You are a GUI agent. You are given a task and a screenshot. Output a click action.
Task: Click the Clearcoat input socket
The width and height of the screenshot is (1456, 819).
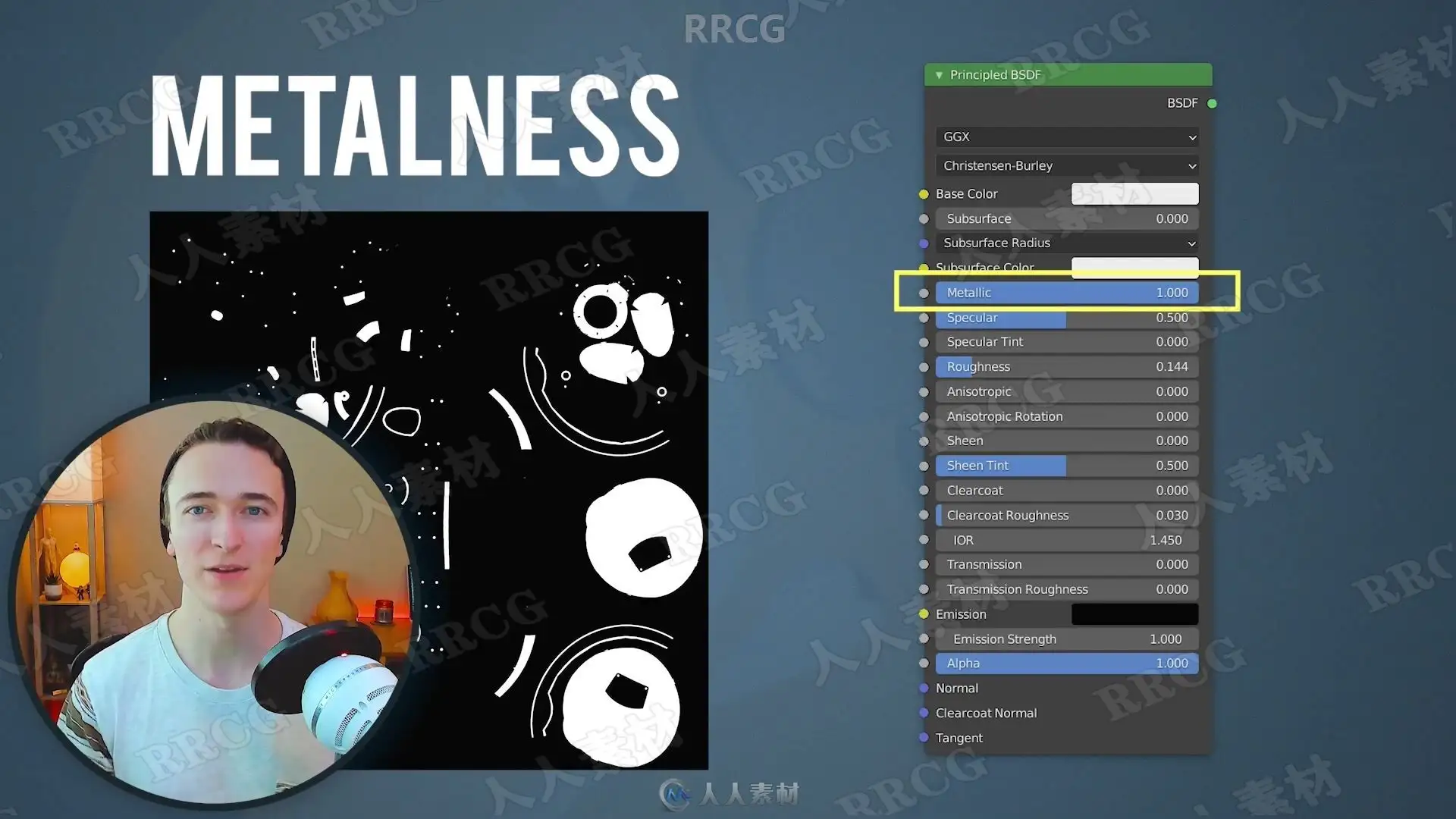pyautogui.click(x=924, y=491)
